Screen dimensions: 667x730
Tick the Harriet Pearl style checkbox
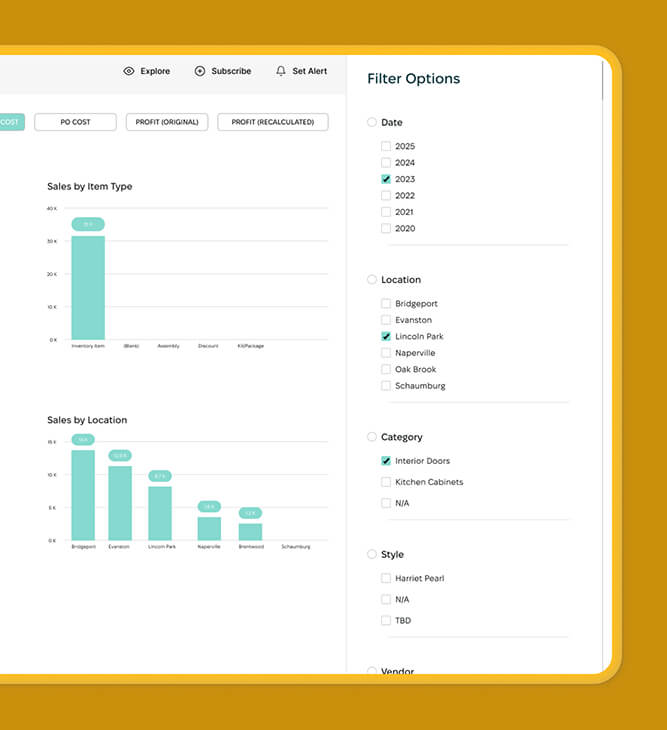click(386, 578)
